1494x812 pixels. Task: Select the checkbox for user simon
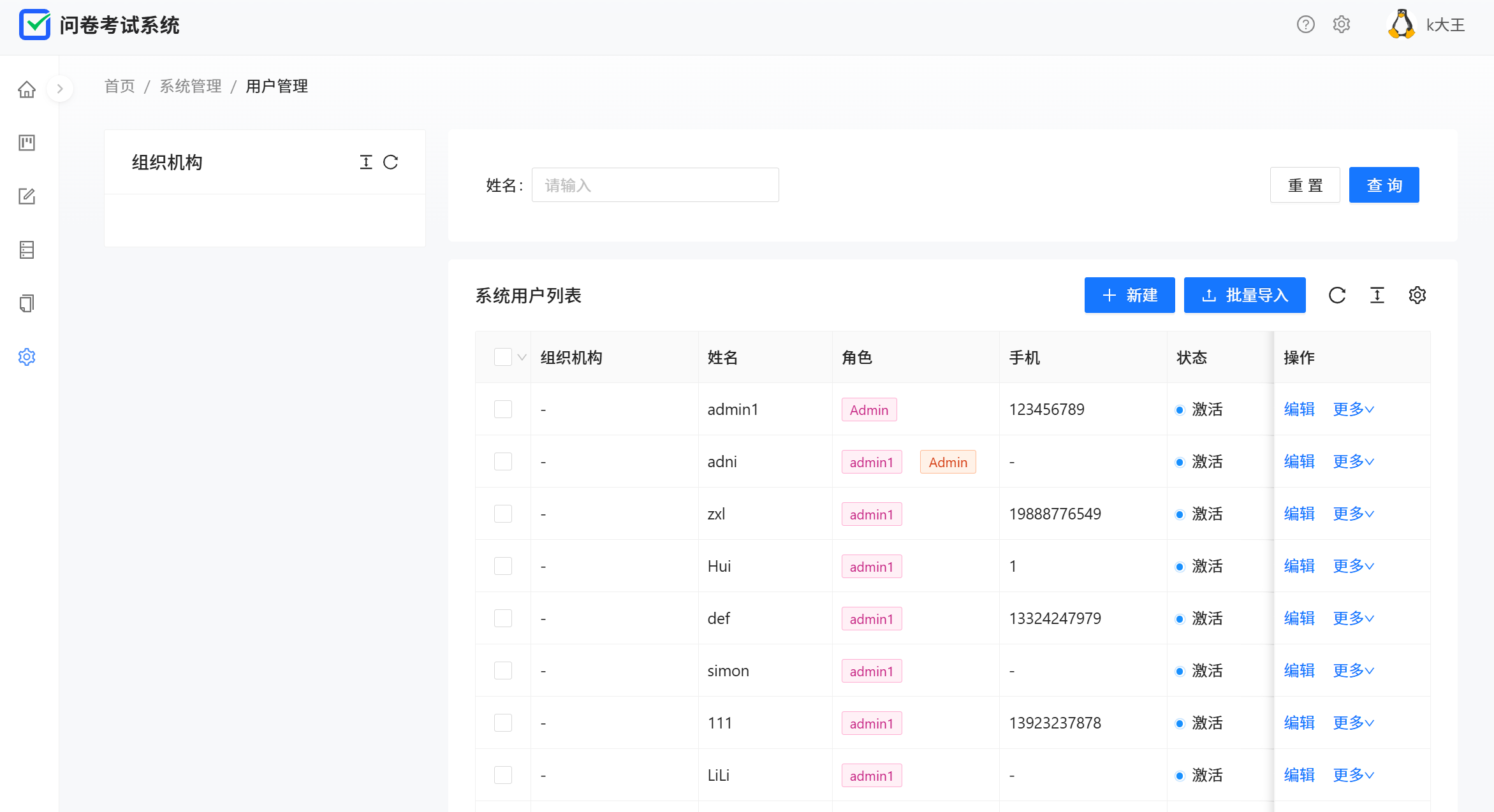tap(503, 671)
